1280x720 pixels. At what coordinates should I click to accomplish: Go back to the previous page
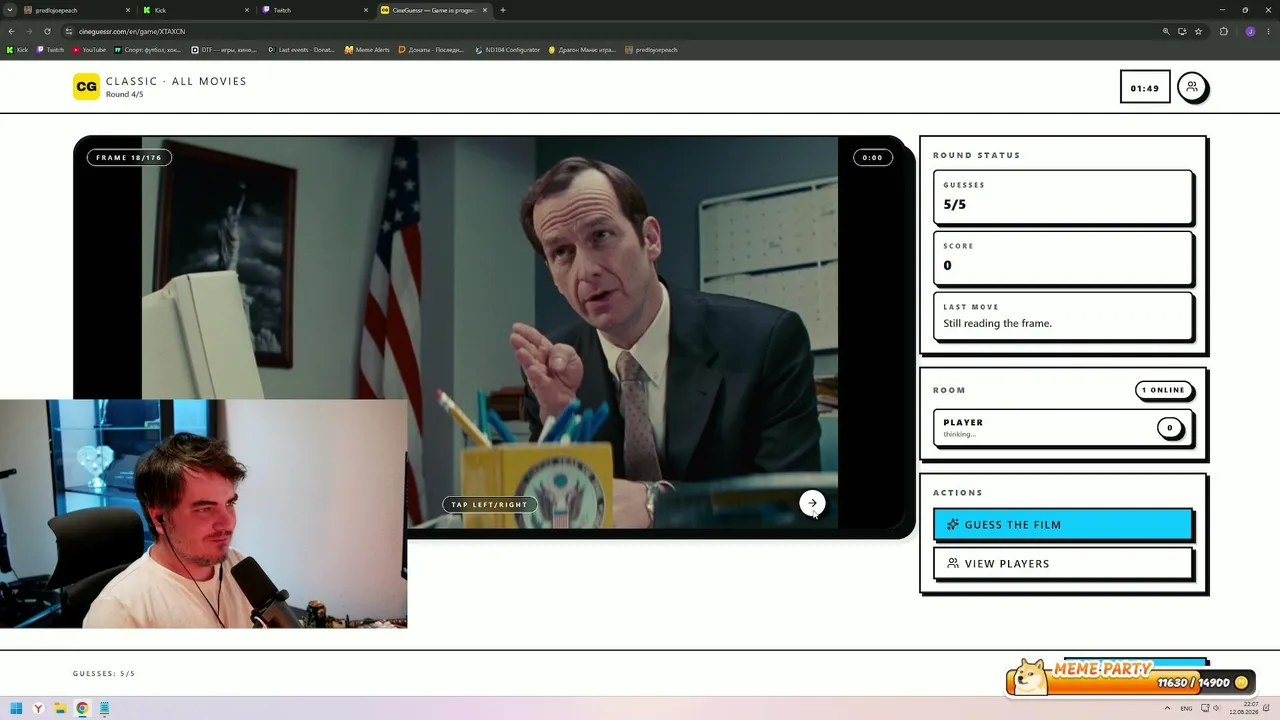click(12, 31)
